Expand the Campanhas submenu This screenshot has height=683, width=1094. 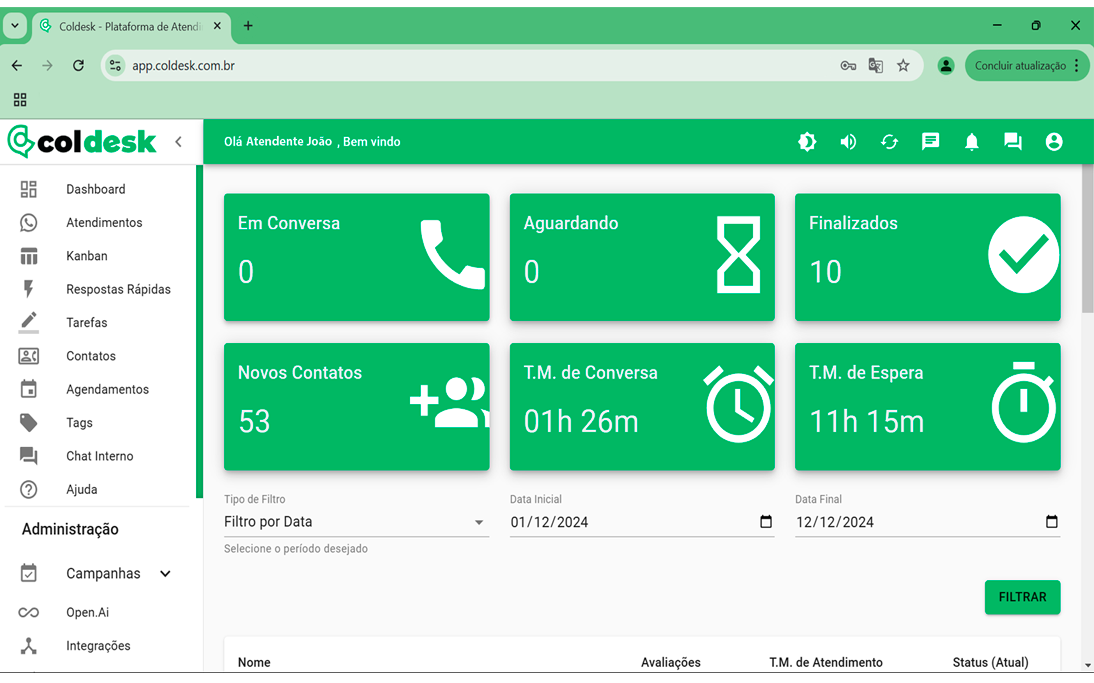tap(165, 574)
